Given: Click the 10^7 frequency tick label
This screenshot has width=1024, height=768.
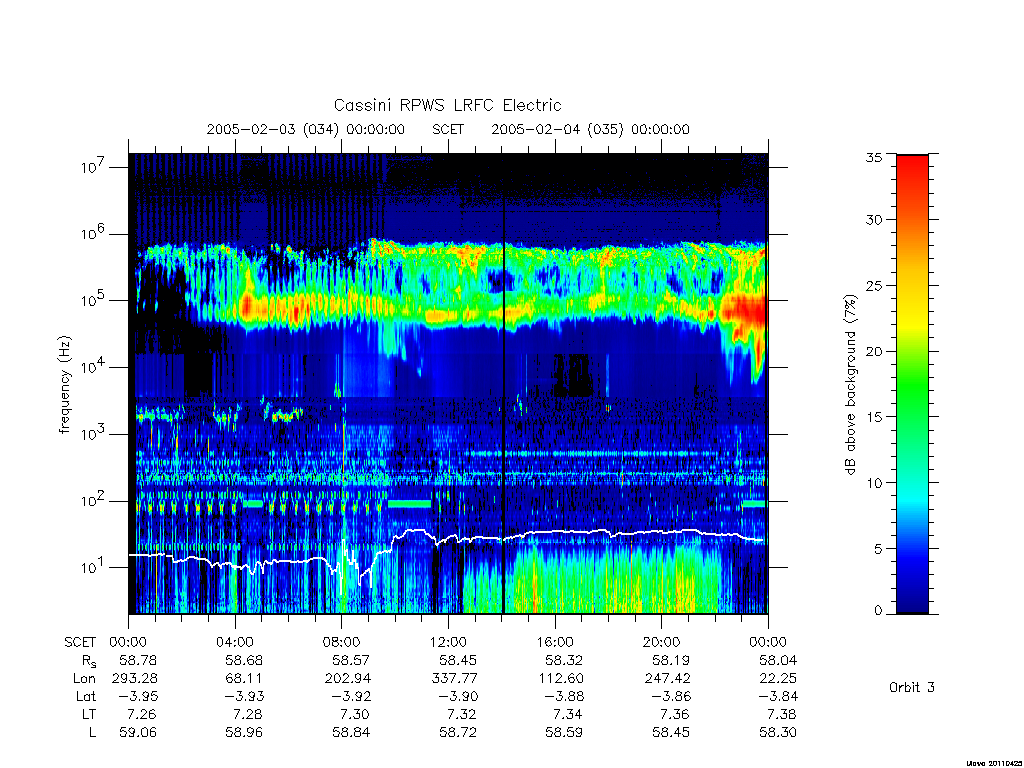Looking at the screenshot, I should 93,167.
